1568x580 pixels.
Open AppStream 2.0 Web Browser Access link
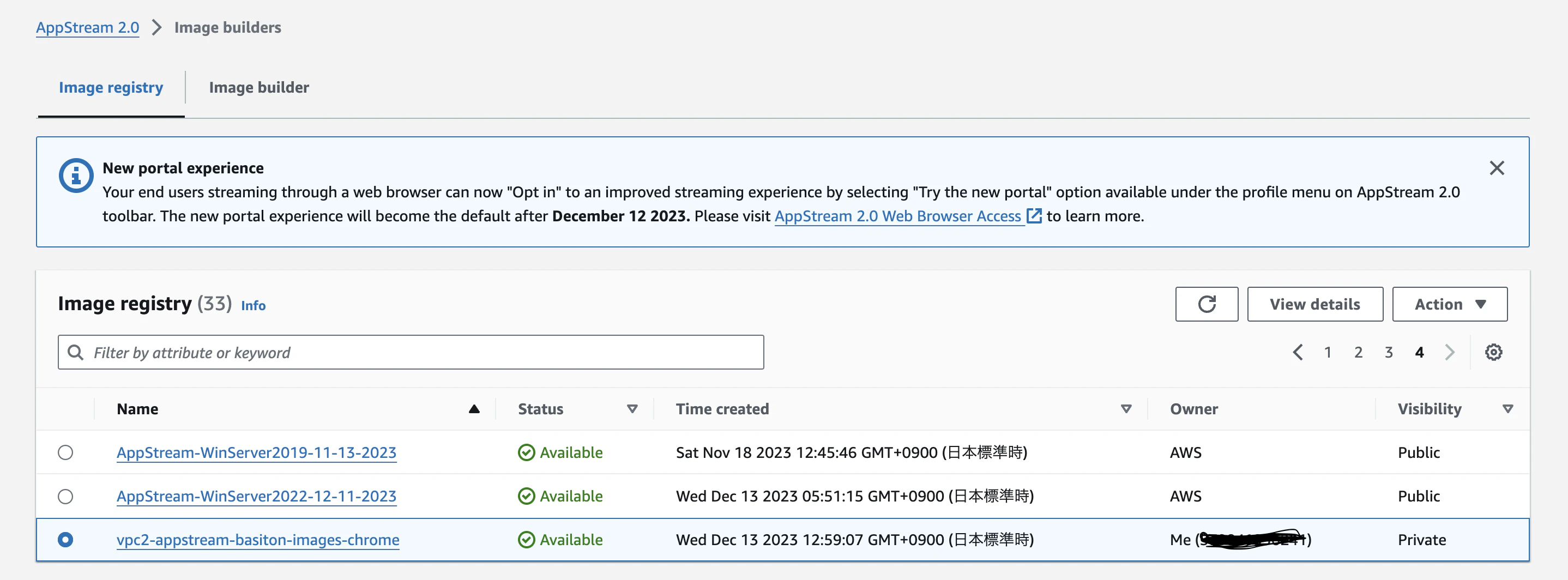point(898,216)
